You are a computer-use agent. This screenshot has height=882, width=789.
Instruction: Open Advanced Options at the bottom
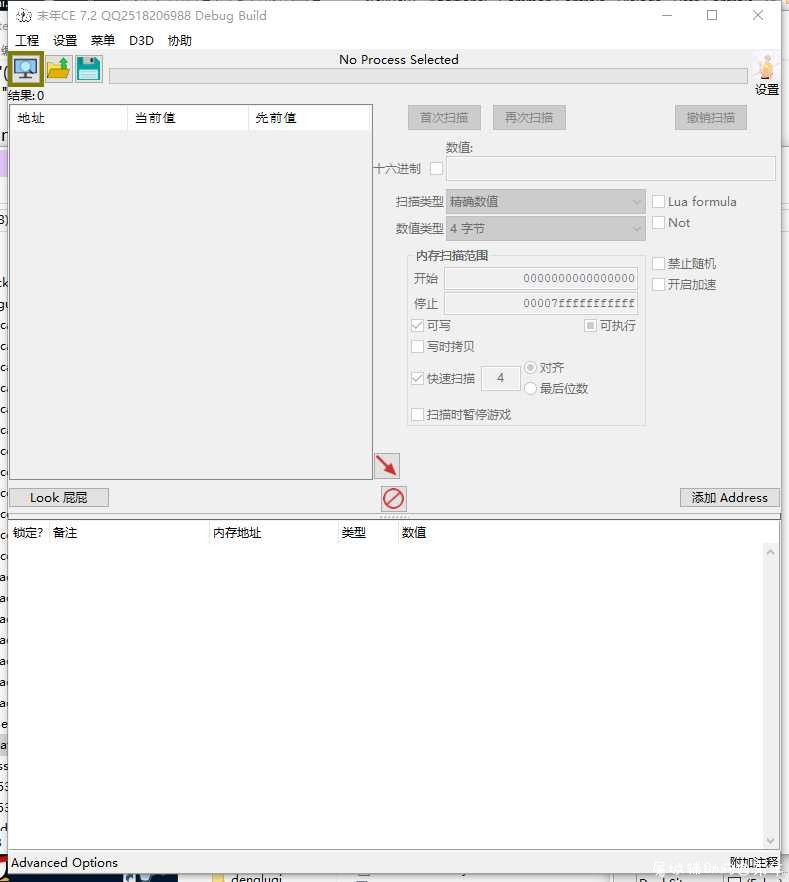pyautogui.click(x=64, y=862)
